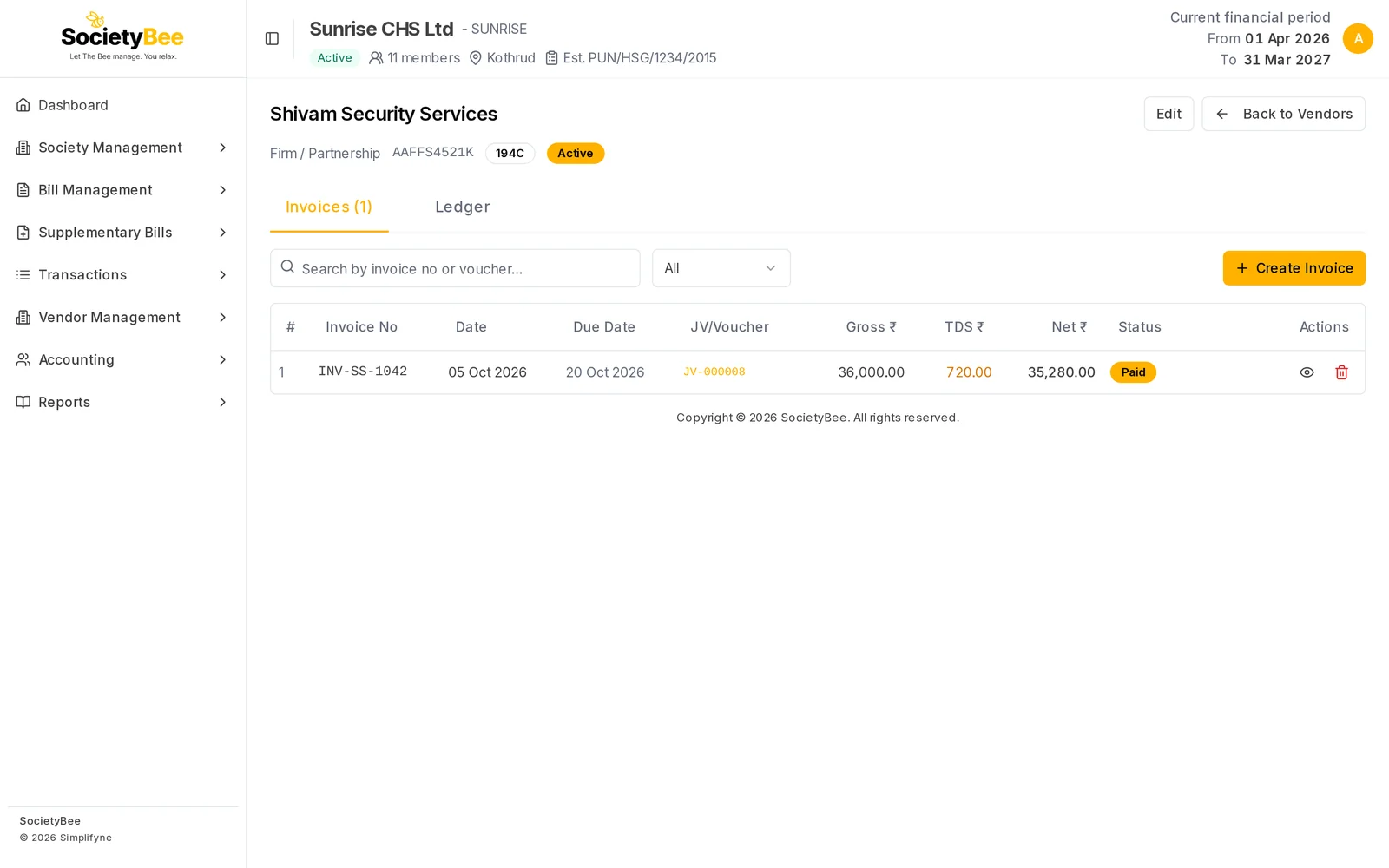Click the Reports book icon
Viewport: 1389px width, 868px height.
click(23, 402)
